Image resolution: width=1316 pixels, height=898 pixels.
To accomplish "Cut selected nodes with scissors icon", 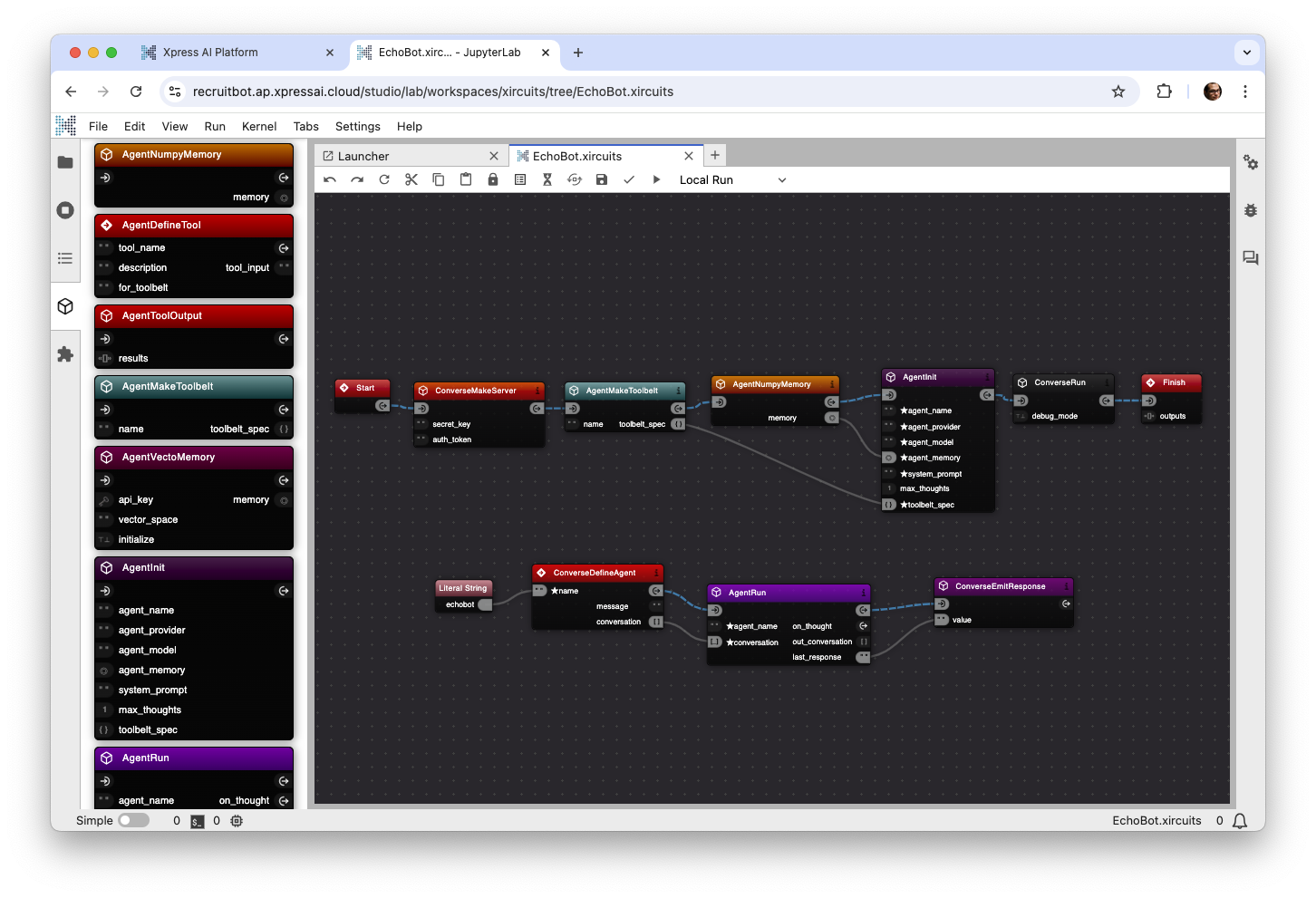I will click(411, 179).
